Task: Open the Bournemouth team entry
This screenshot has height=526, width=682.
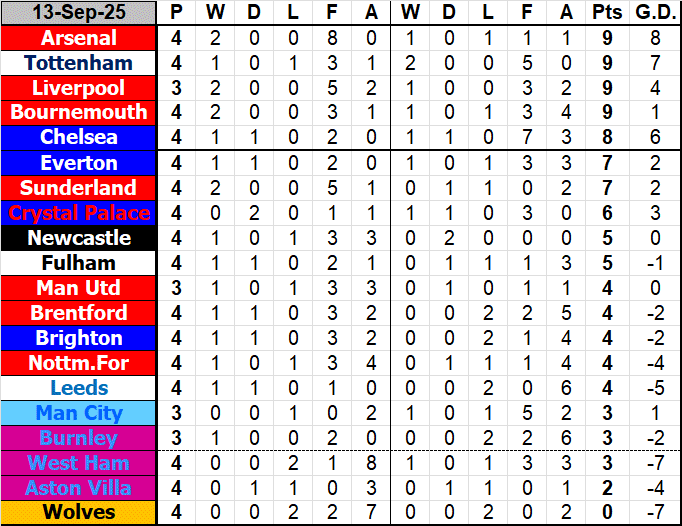Action: click(x=79, y=113)
